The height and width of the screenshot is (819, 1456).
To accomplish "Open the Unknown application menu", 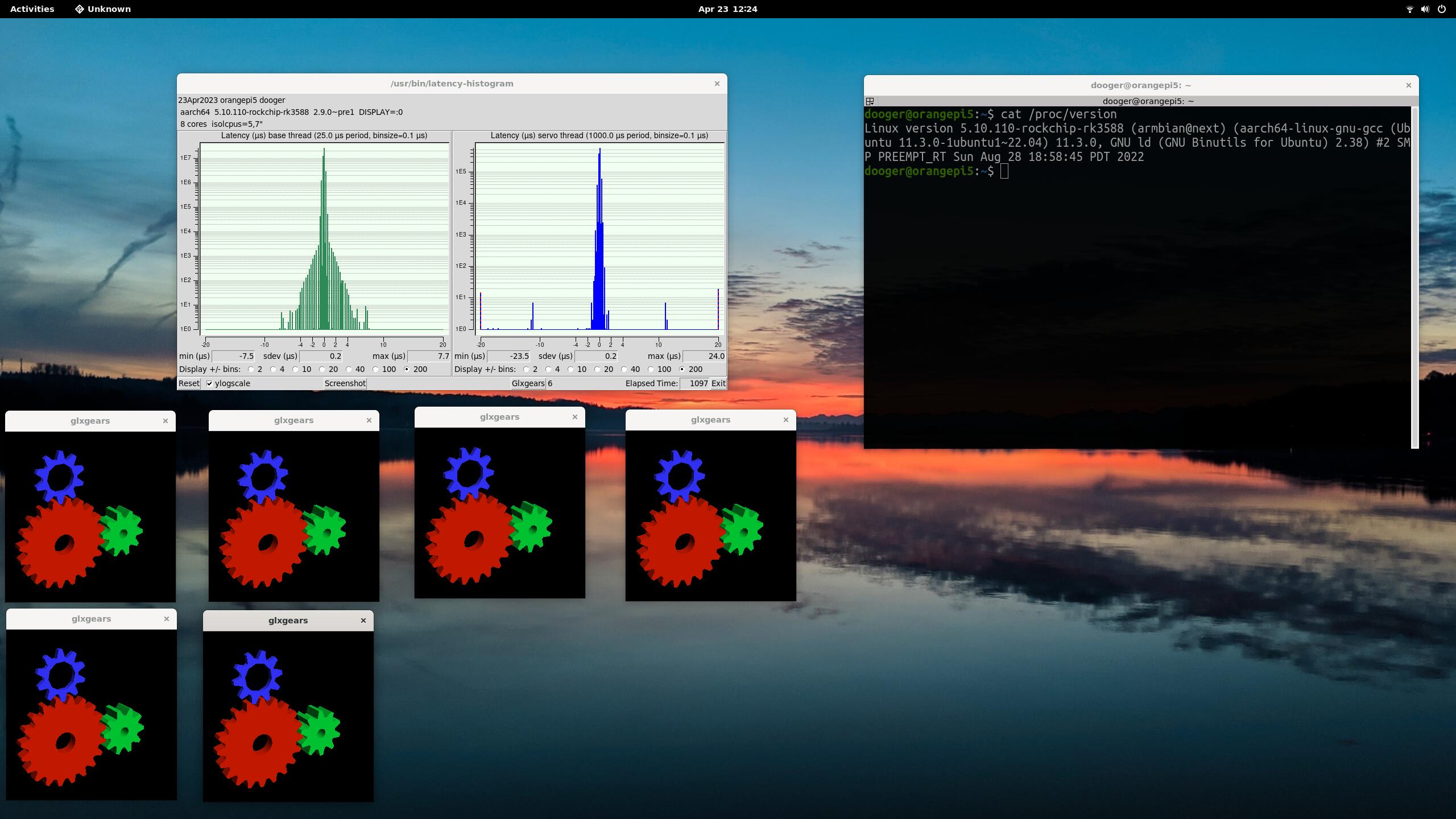I will 103,9.
